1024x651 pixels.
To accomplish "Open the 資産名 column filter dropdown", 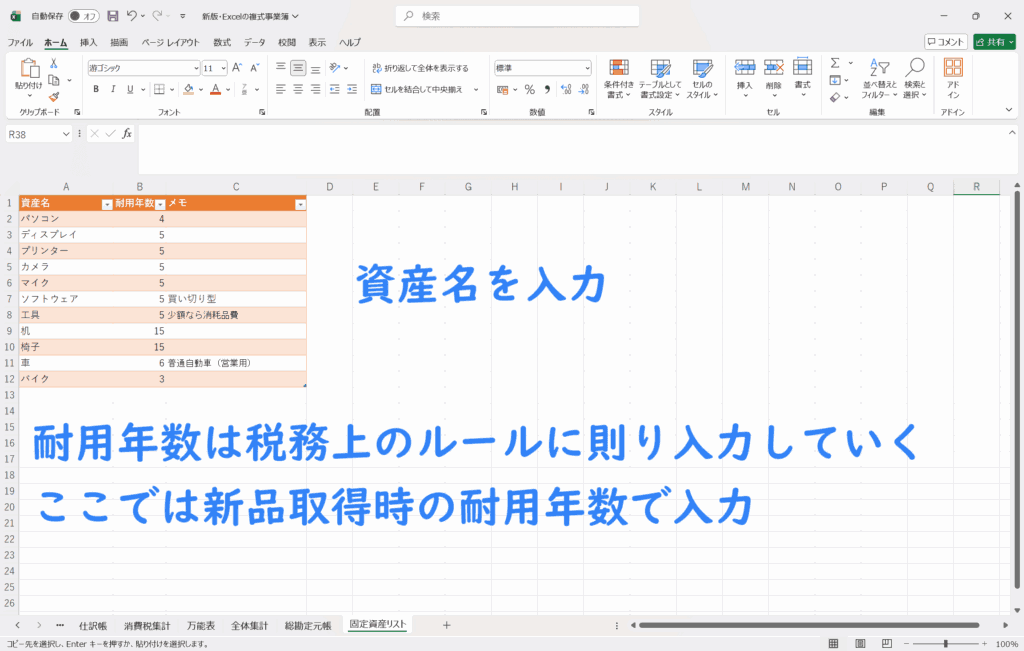I will [107, 204].
